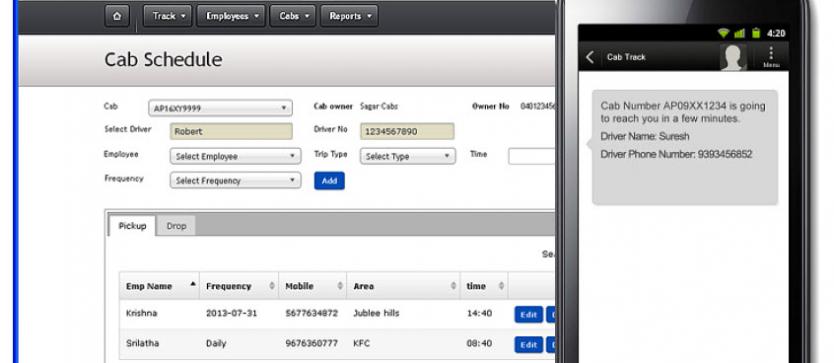Sort by Mobile column

(313, 286)
